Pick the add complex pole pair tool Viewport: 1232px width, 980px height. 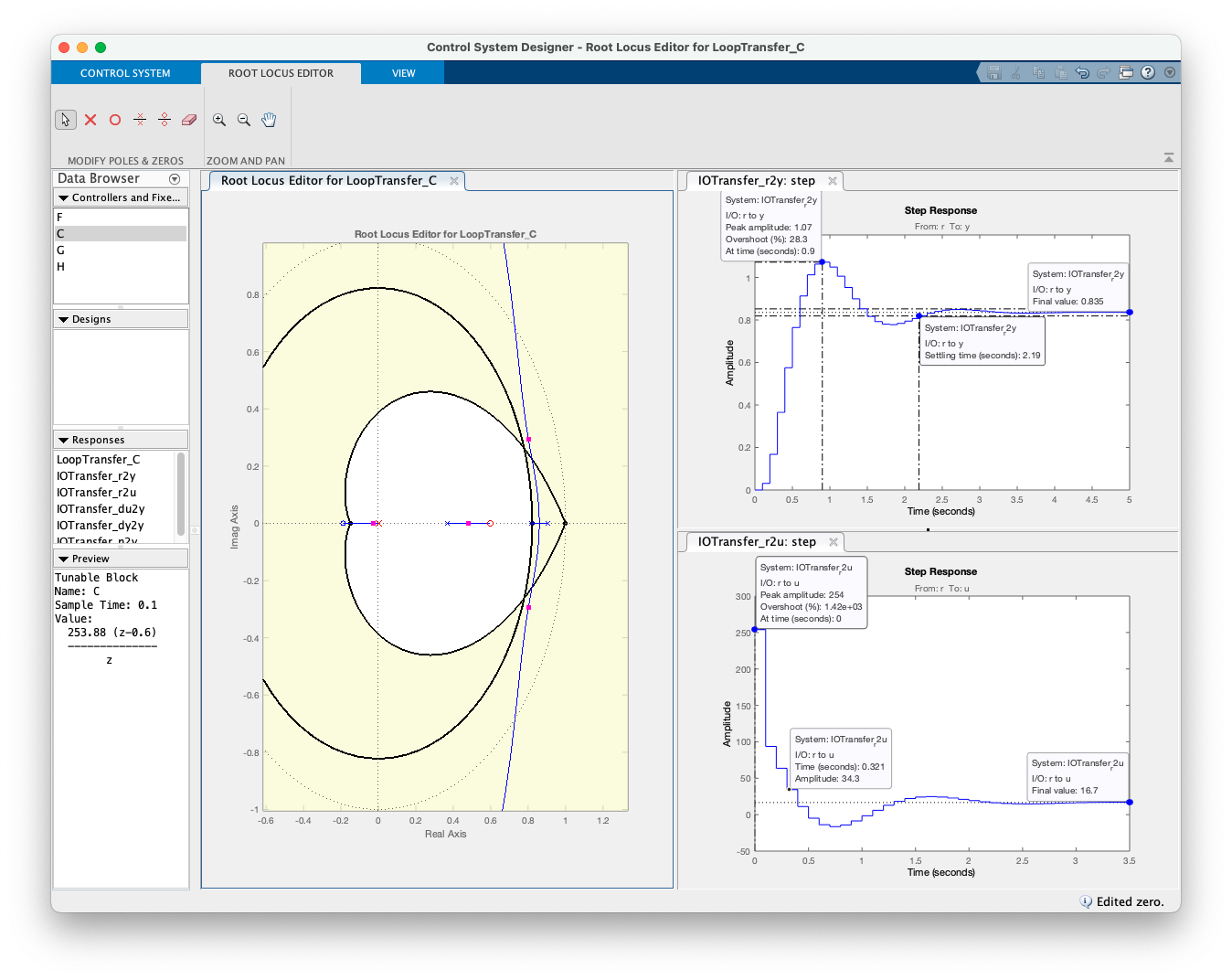(x=140, y=120)
